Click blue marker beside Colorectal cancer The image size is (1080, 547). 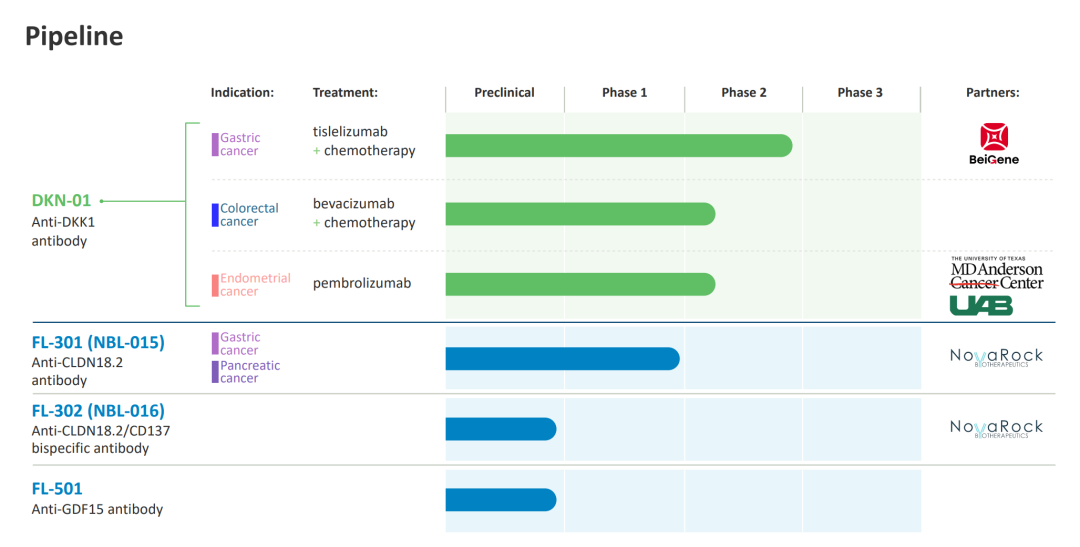(x=215, y=215)
